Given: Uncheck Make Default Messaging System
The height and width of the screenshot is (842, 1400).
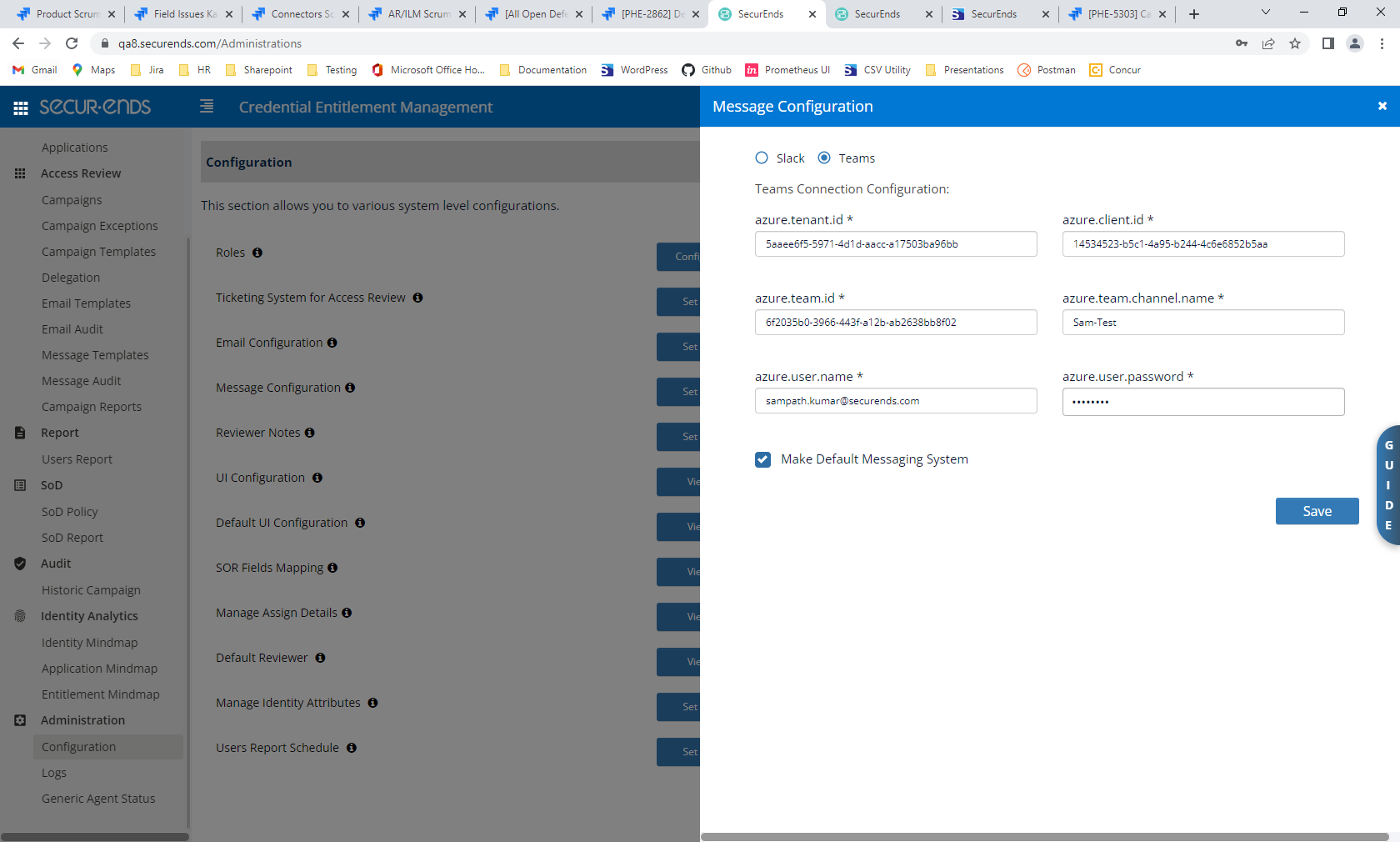Looking at the screenshot, I should click(762, 459).
